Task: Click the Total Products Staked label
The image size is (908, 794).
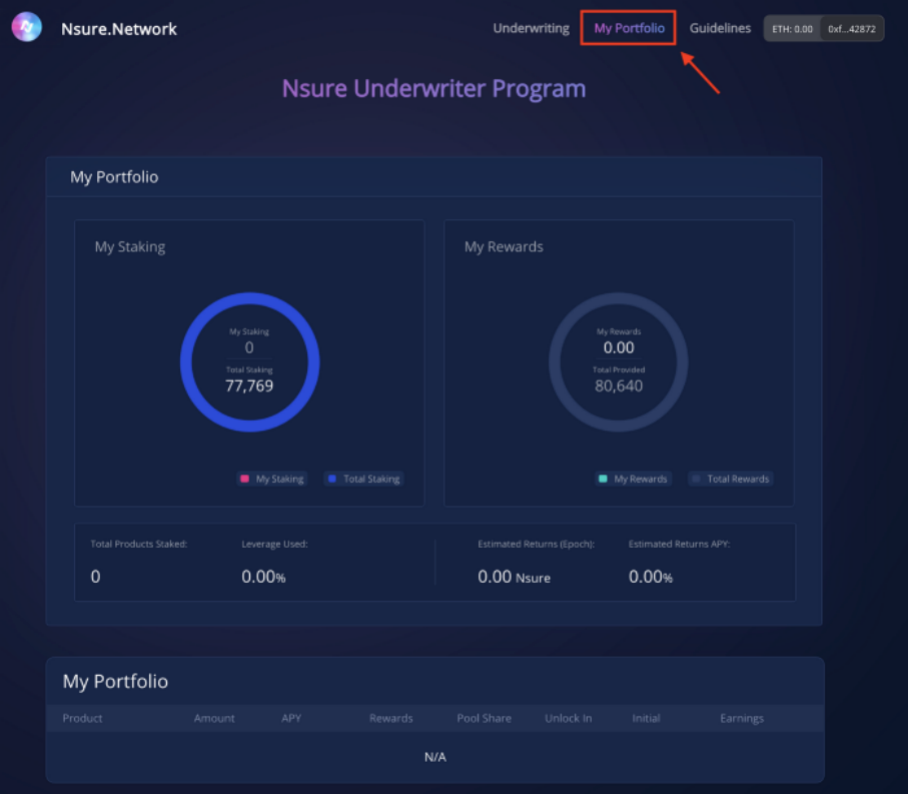Action: tap(139, 544)
